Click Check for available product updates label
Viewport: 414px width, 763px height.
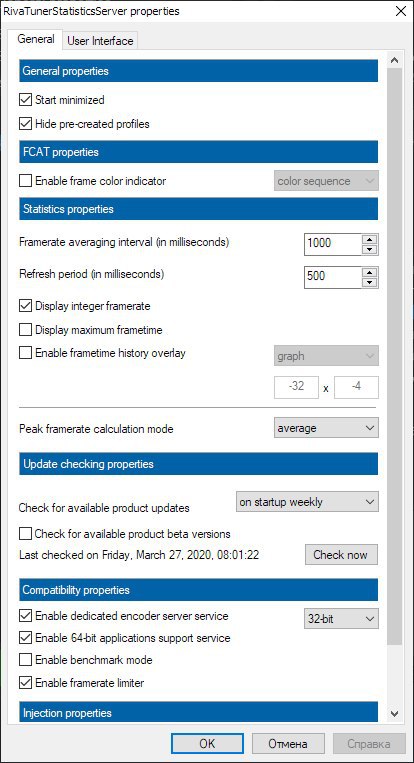coord(104,508)
